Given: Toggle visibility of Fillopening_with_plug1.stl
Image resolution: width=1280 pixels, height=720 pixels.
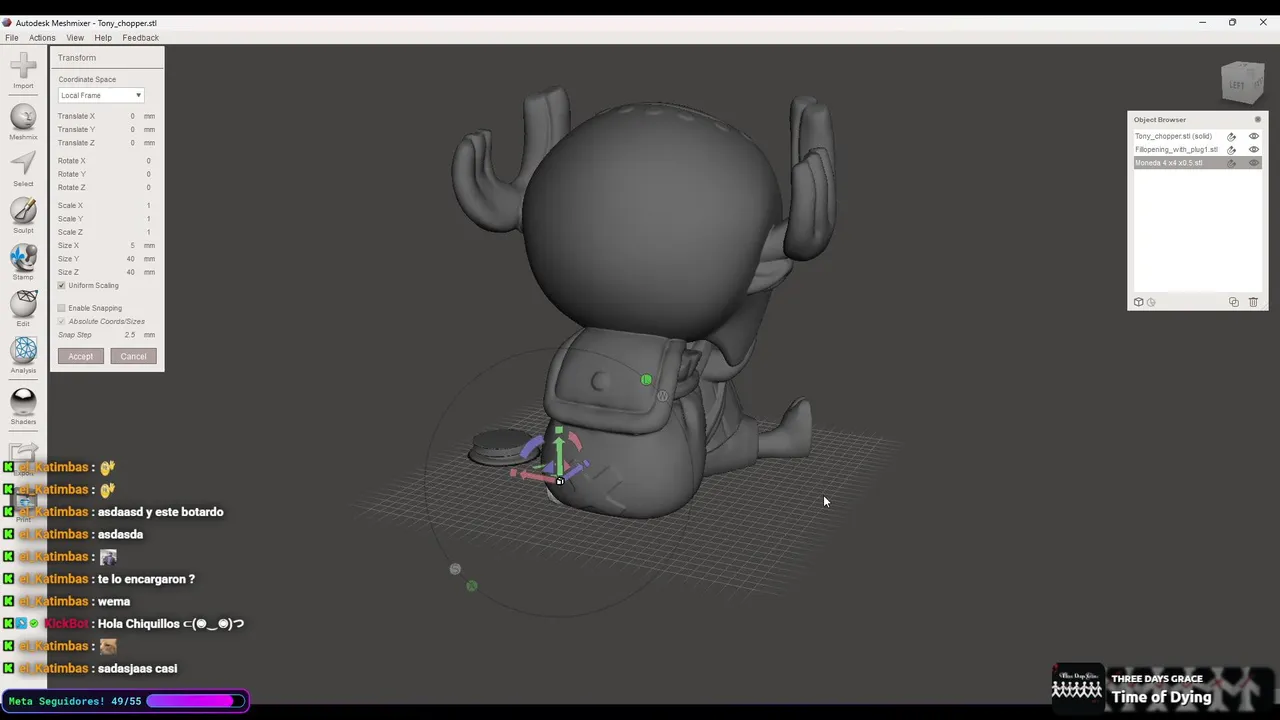Looking at the screenshot, I should [x=1254, y=150].
